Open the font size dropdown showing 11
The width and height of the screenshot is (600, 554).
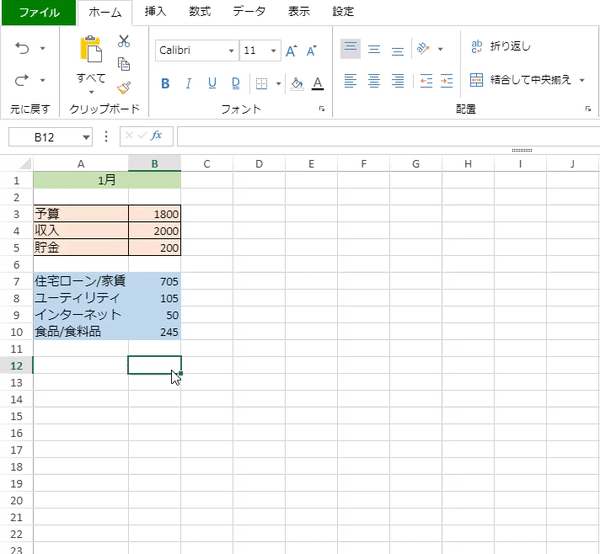pyautogui.click(x=261, y=50)
